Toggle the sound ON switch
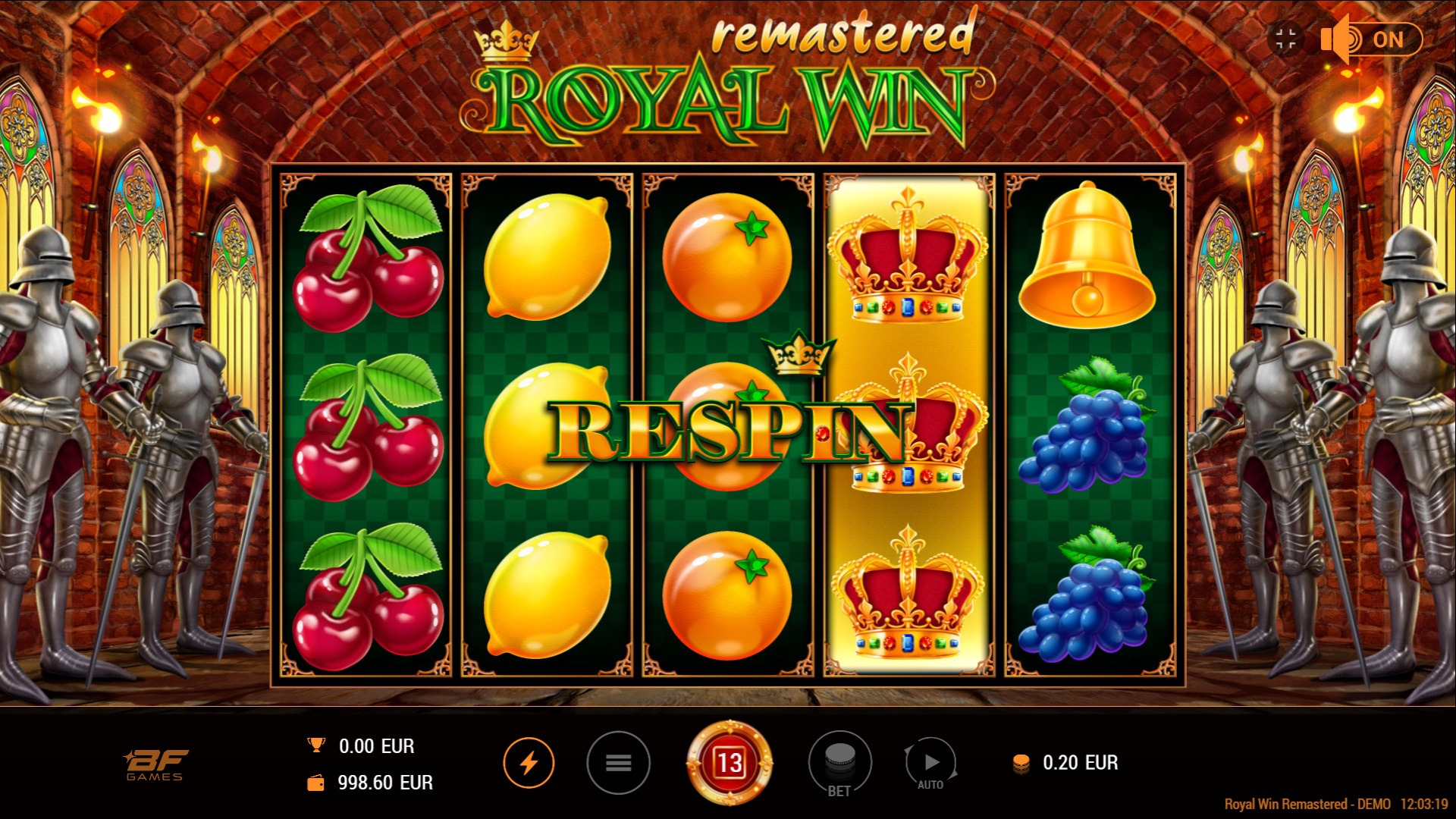 click(x=1371, y=39)
